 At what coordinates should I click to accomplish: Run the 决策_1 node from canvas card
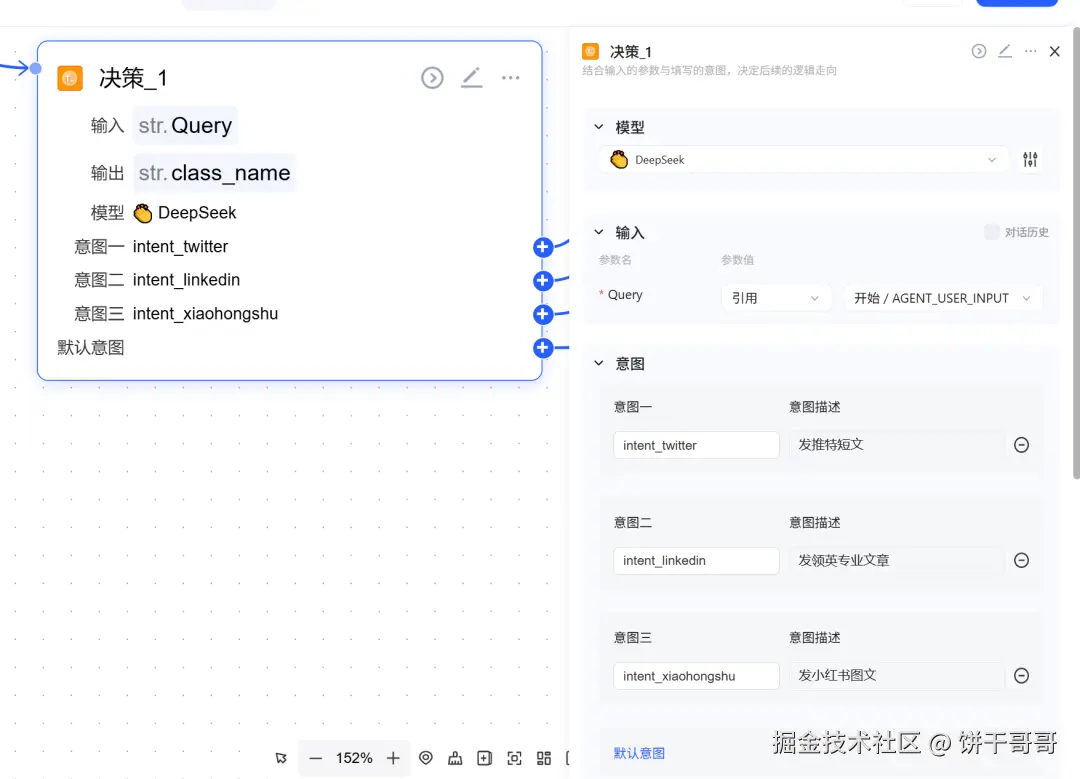tap(432, 78)
